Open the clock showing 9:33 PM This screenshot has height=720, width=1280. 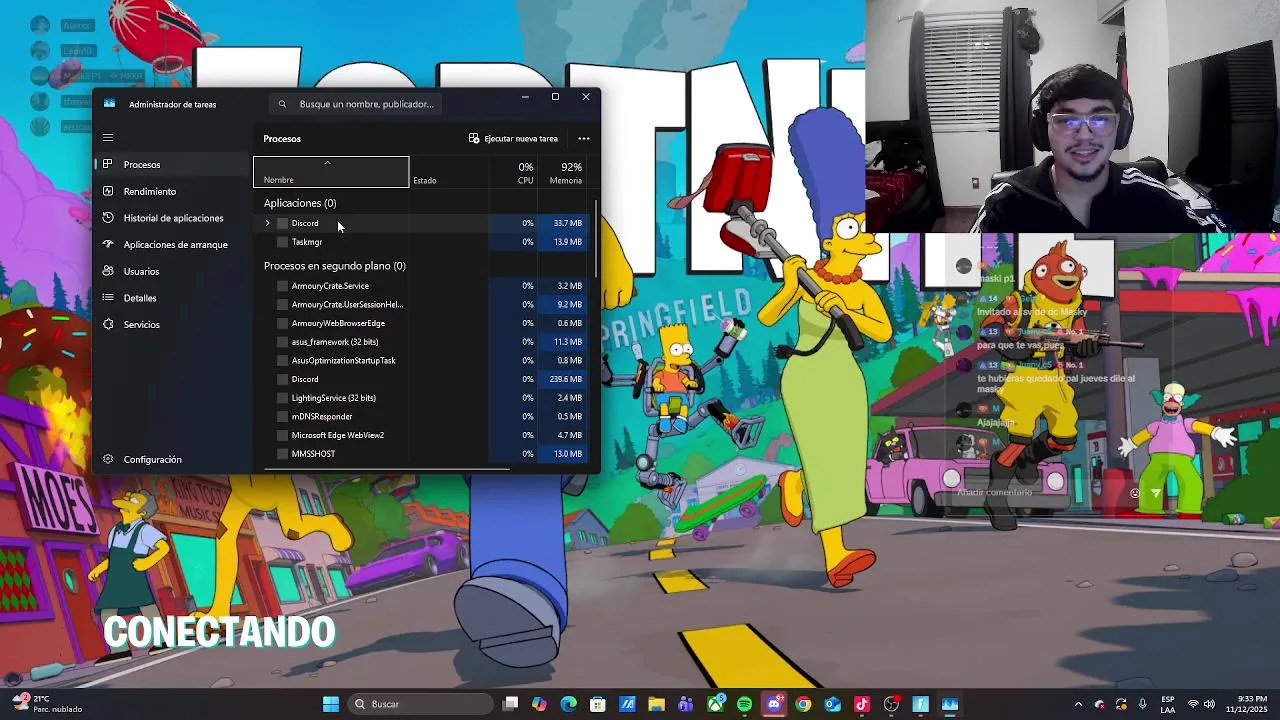(1248, 704)
